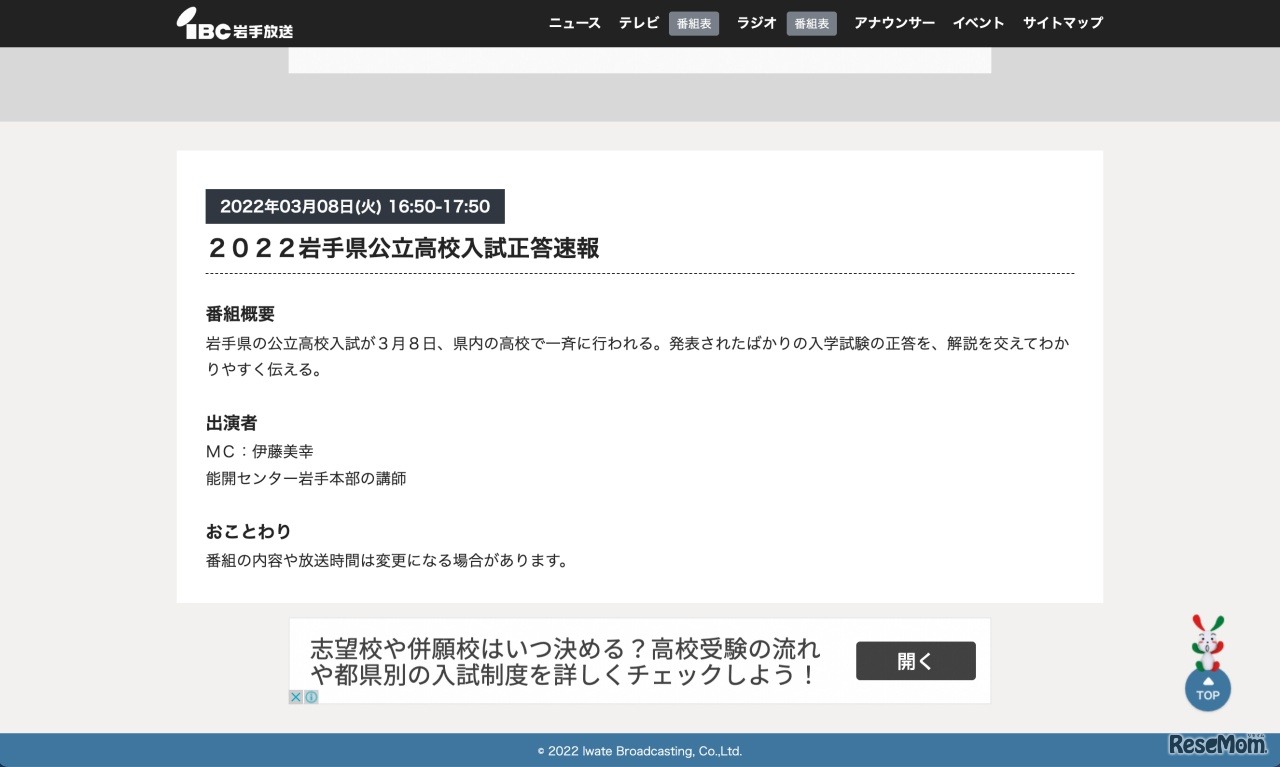Click the upward triangle inside the TOP circle
Viewport: 1280px width, 767px height.
[x=1208, y=683]
